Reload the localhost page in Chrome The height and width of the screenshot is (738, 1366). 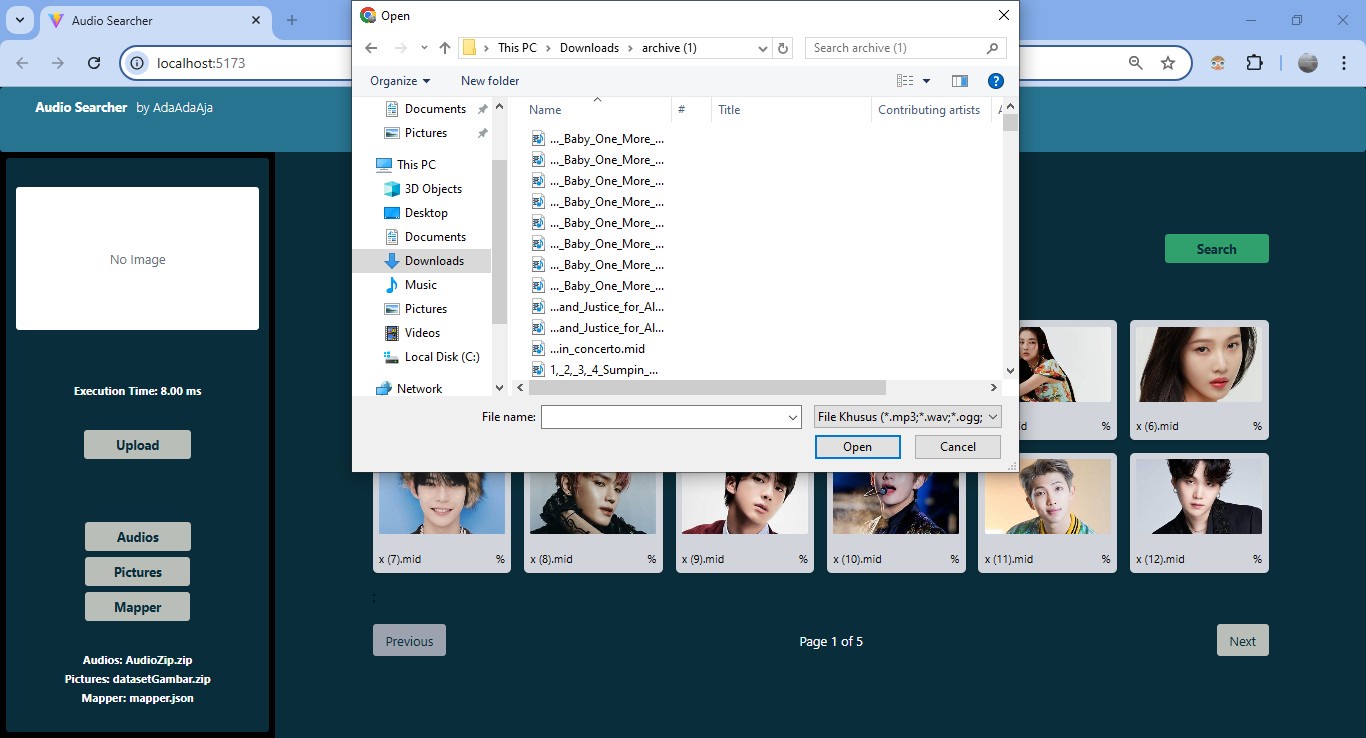coord(94,63)
